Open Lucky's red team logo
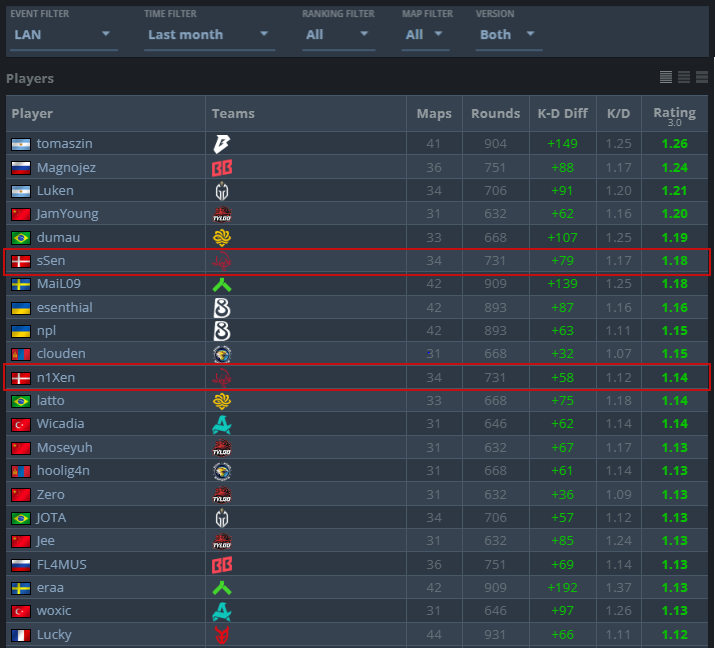Viewport: 715px width, 648px height. (x=222, y=635)
